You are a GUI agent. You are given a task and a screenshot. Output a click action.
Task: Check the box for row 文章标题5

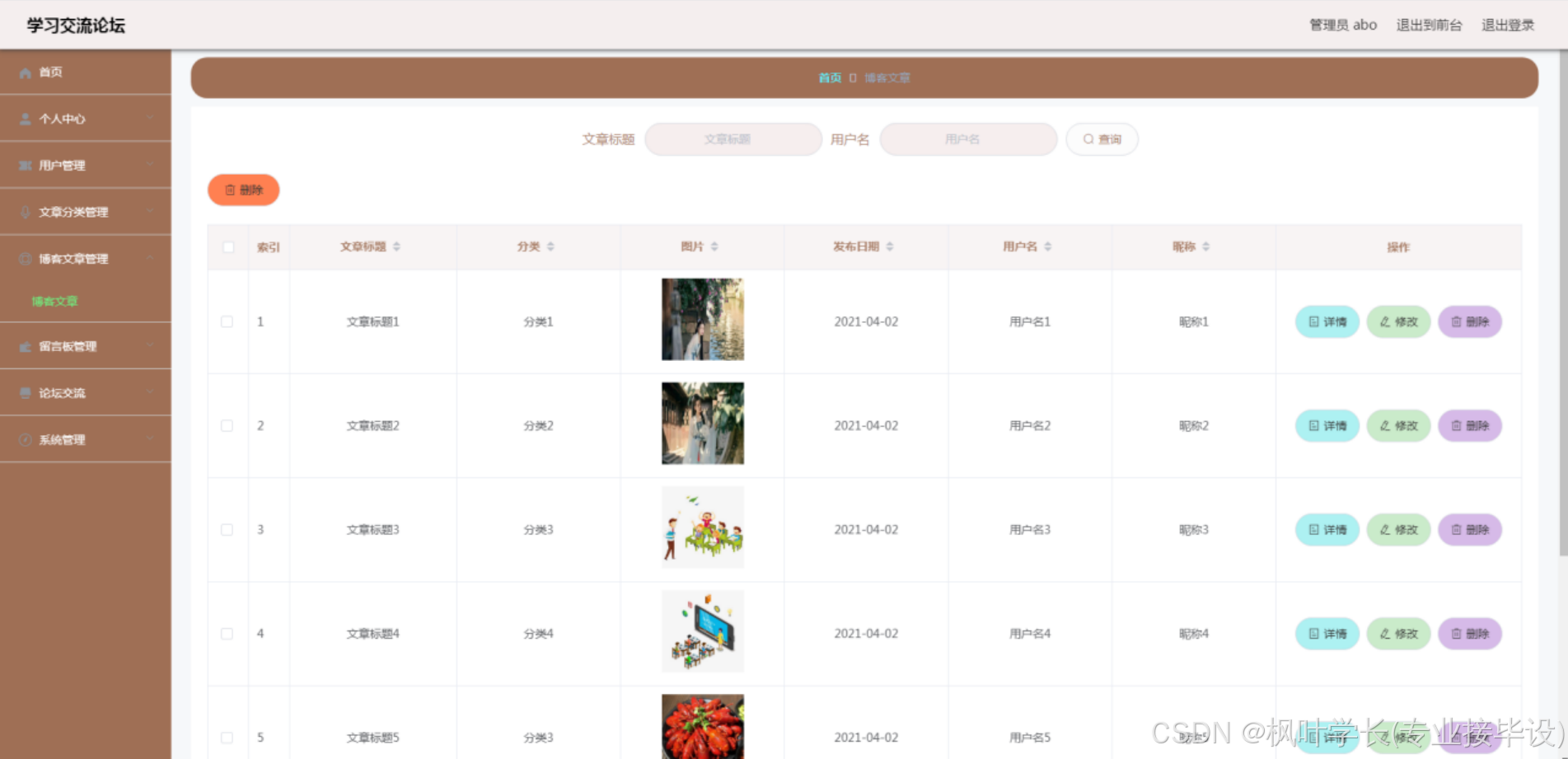tap(227, 738)
